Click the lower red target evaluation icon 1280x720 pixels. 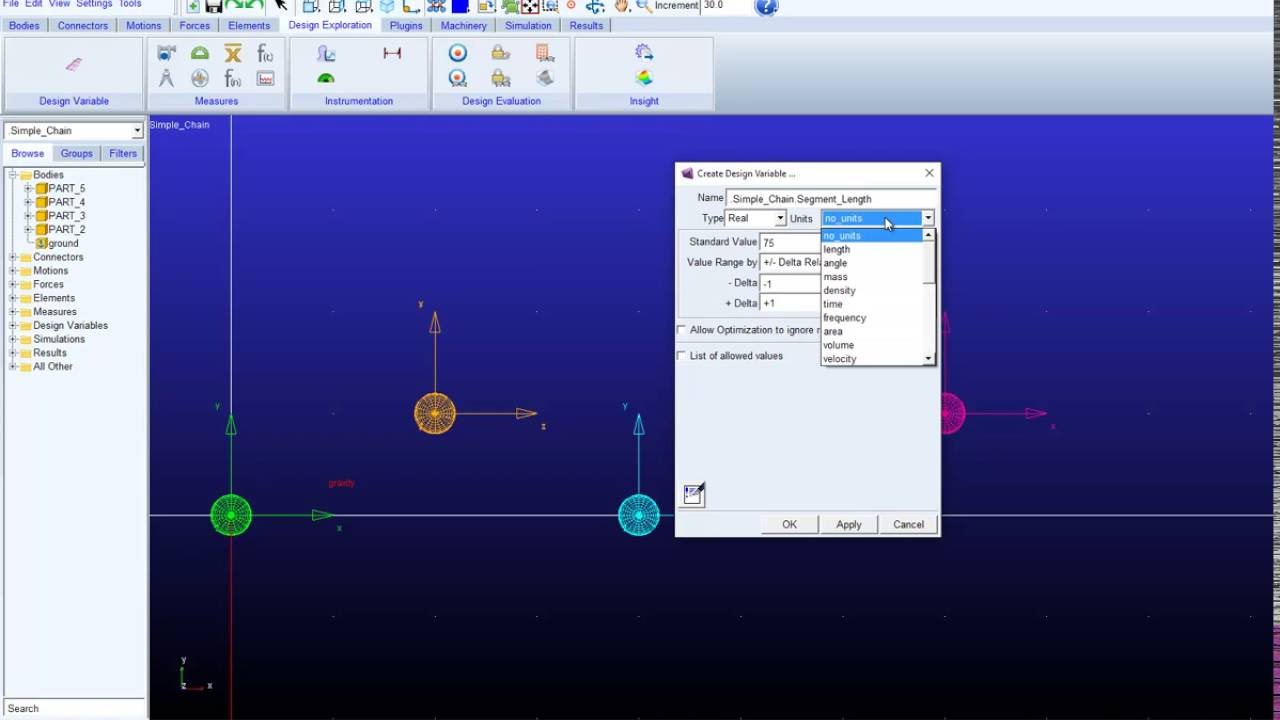pyautogui.click(x=458, y=78)
